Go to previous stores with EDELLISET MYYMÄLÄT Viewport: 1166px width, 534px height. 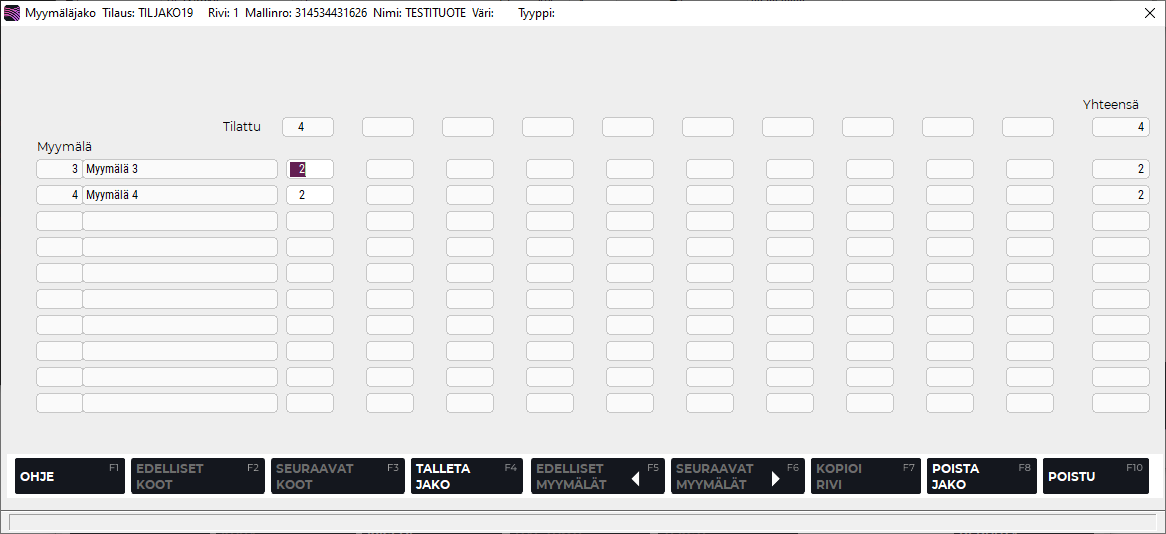[597, 476]
